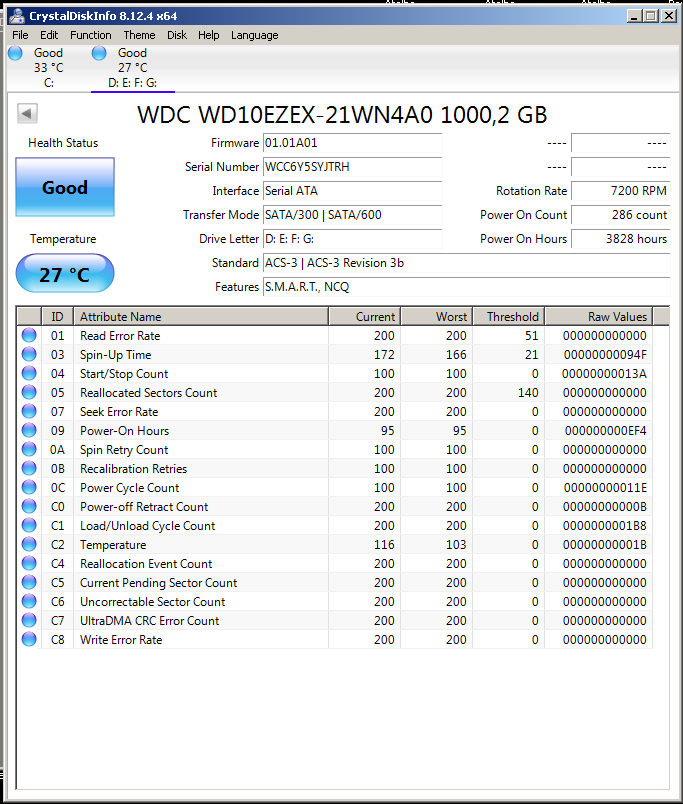The height and width of the screenshot is (804, 683).
Task: Maximize the CrystalDiskInfo window
Action: (x=651, y=16)
